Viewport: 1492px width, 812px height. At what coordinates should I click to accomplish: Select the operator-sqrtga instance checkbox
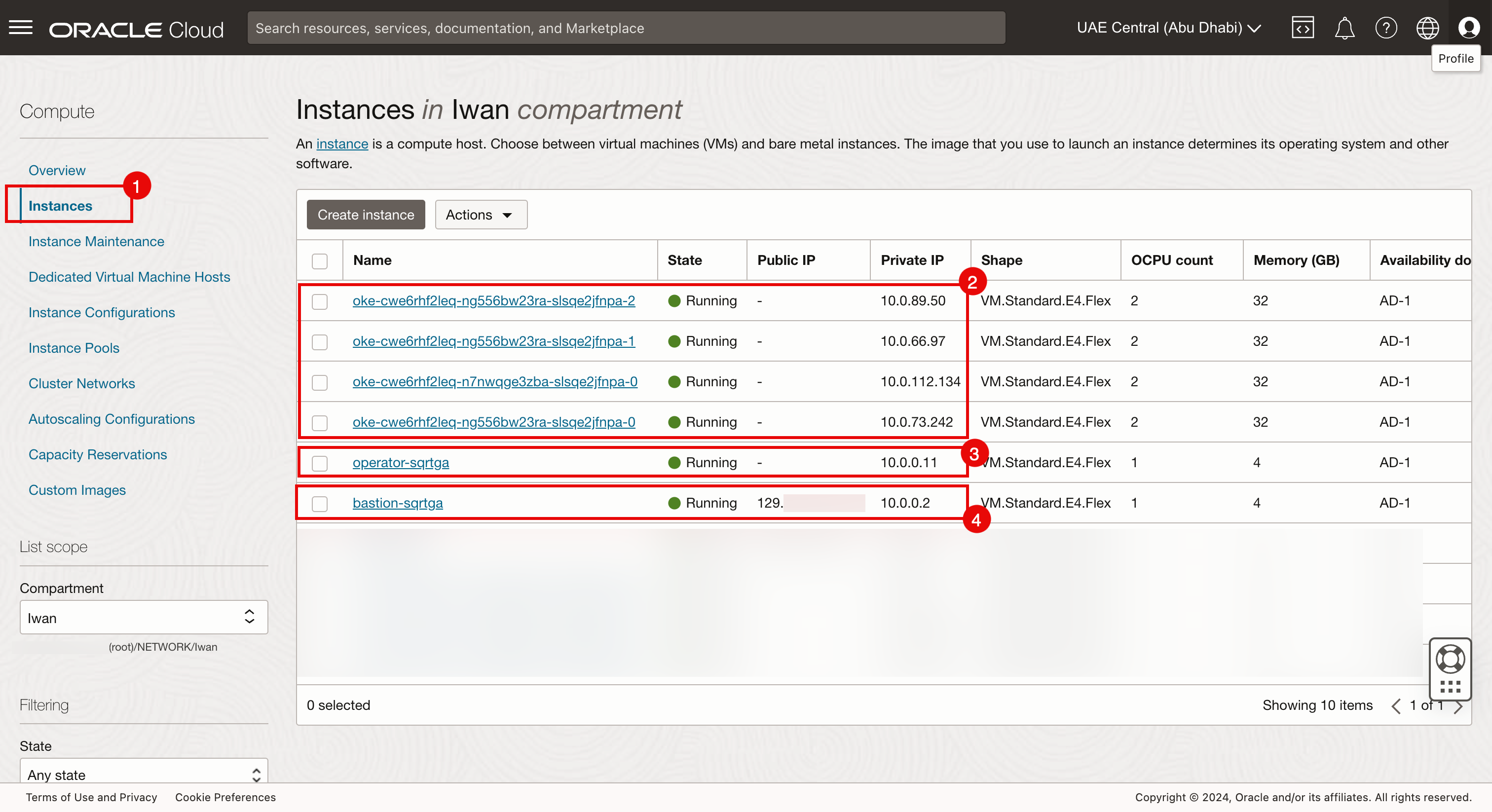(320, 463)
